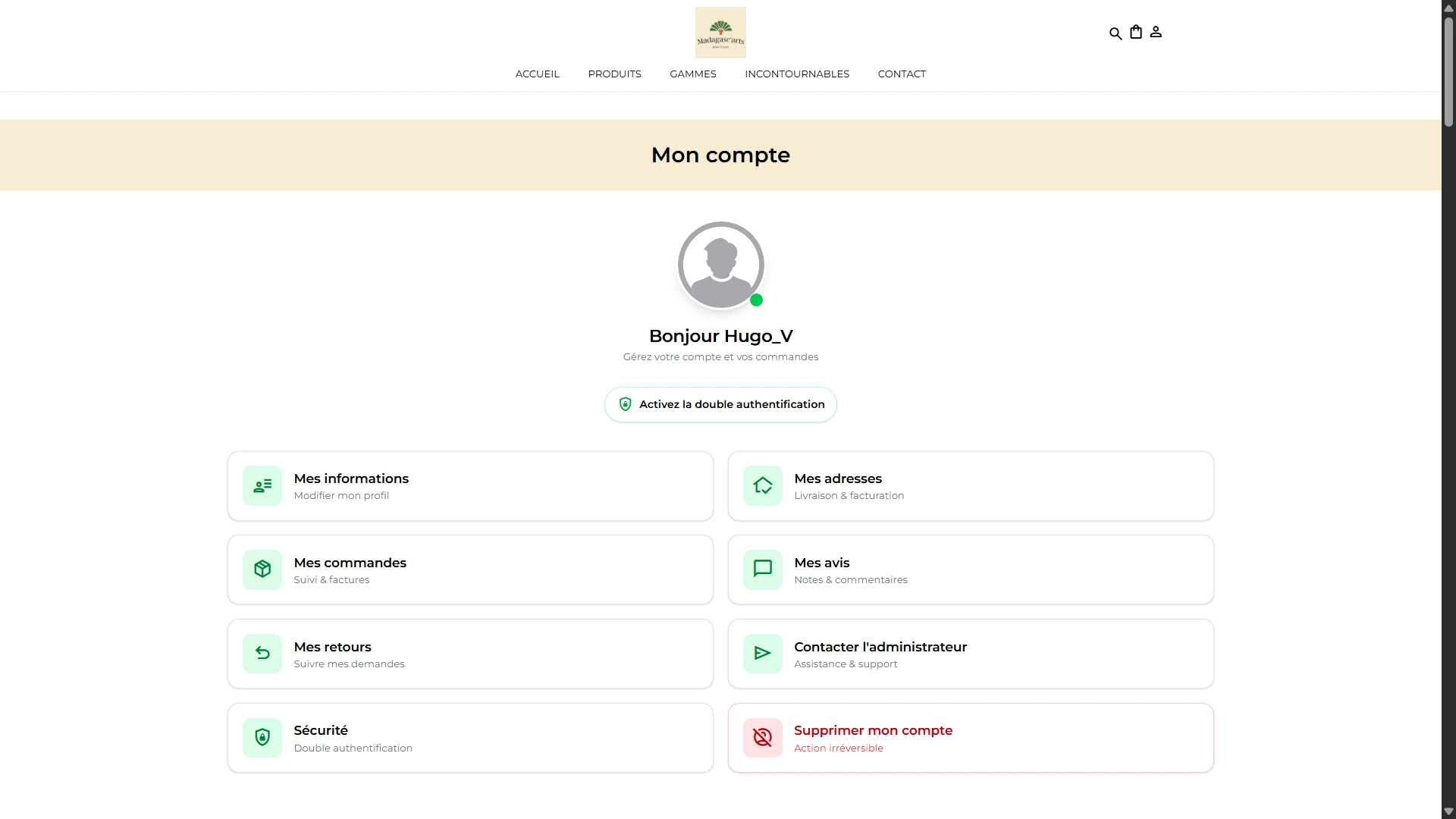The height and width of the screenshot is (819, 1456).
Task: Click the vertical scrollbar thumb
Action: 1448,71
